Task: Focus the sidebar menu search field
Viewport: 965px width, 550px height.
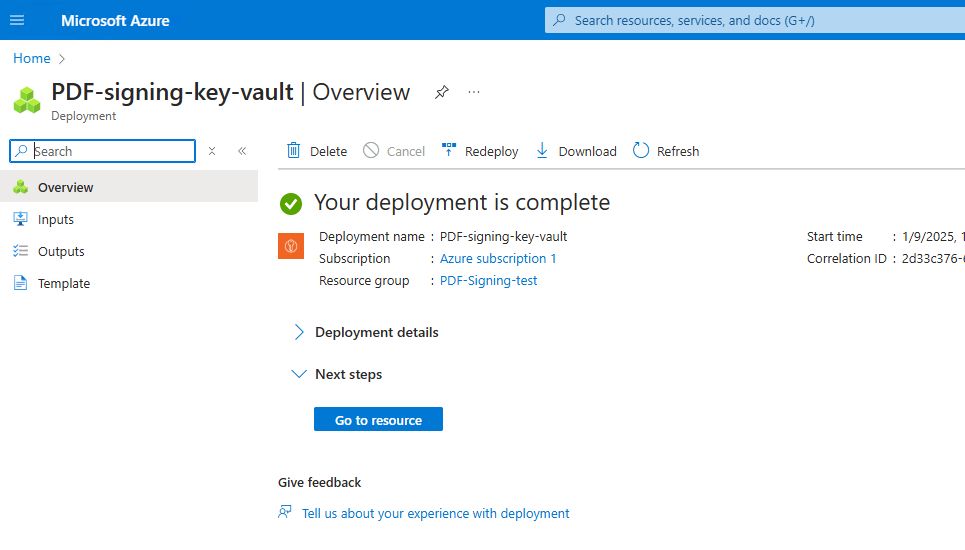Action: click(103, 151)
